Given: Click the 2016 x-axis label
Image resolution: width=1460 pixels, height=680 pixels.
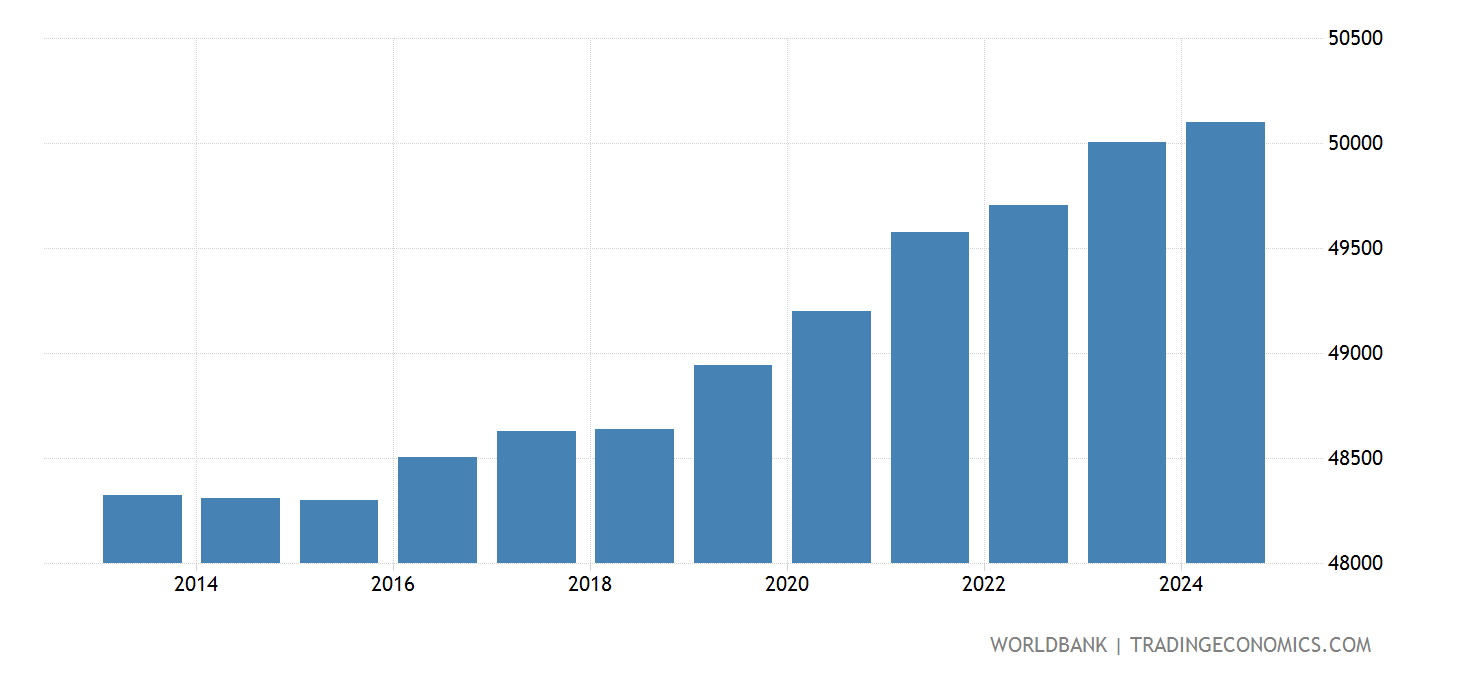Looking at the screenshot, I should (393, 584).
